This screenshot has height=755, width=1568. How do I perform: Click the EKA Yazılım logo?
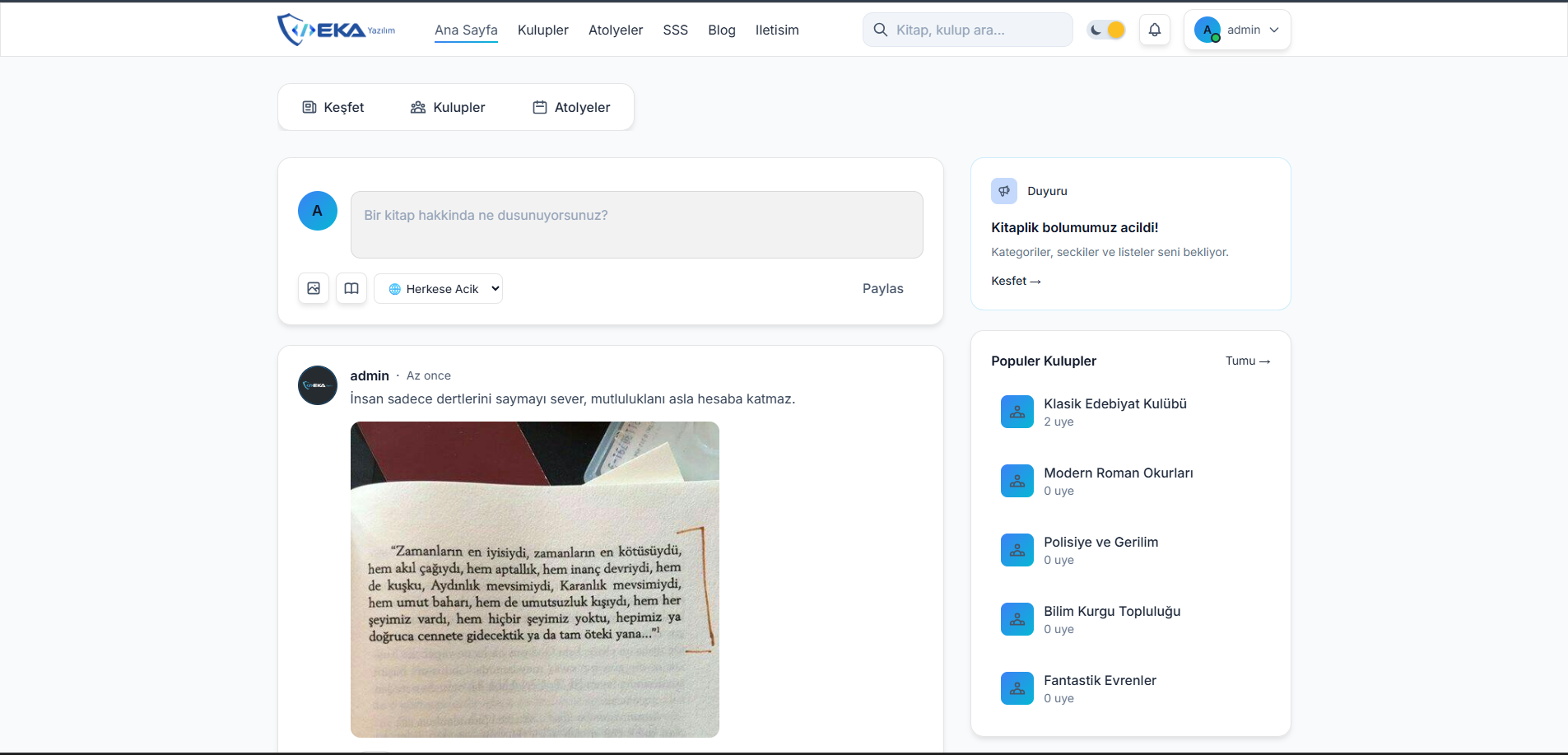click(x=336, y=30)
